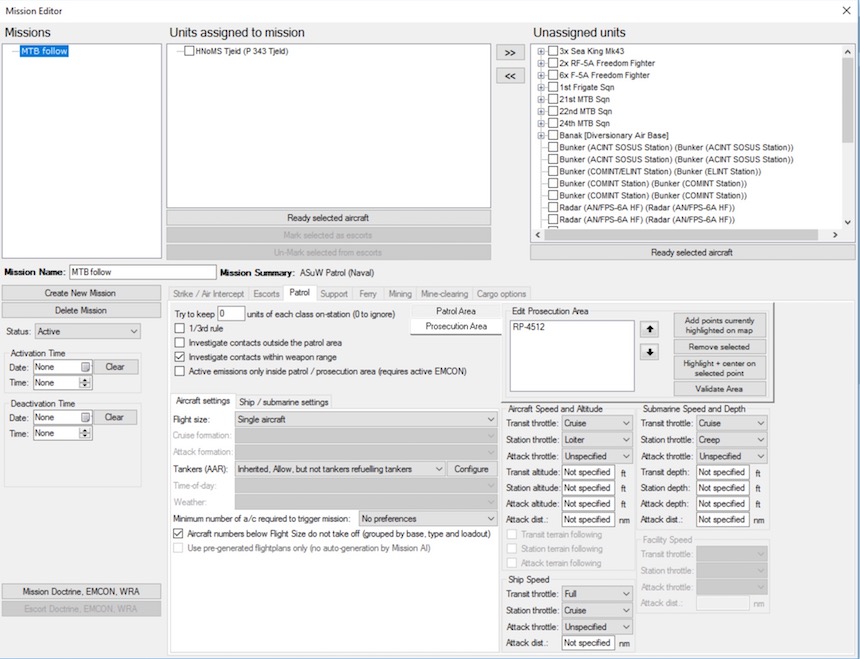
Task: Click the move-point-down arrow button
Action: 650,352
